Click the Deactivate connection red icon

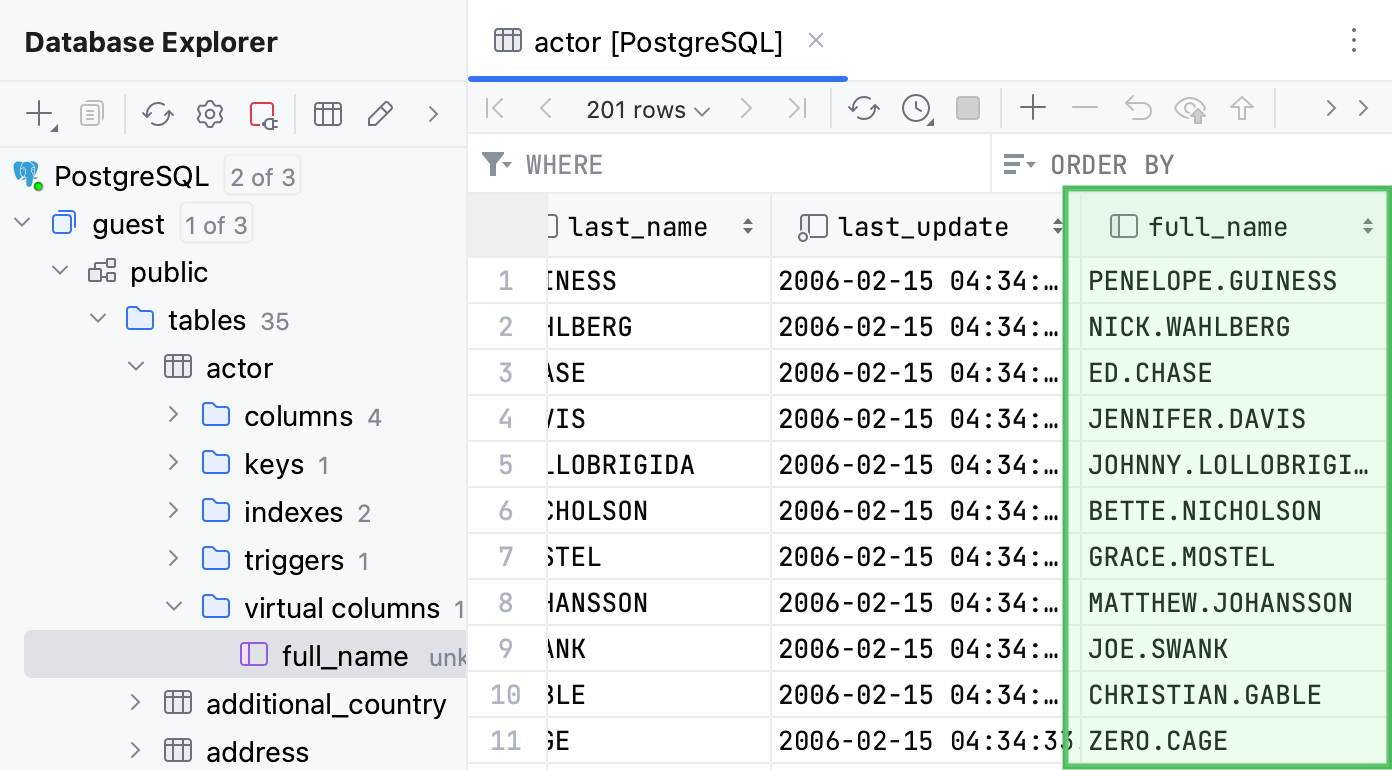(x=263, y=114)
